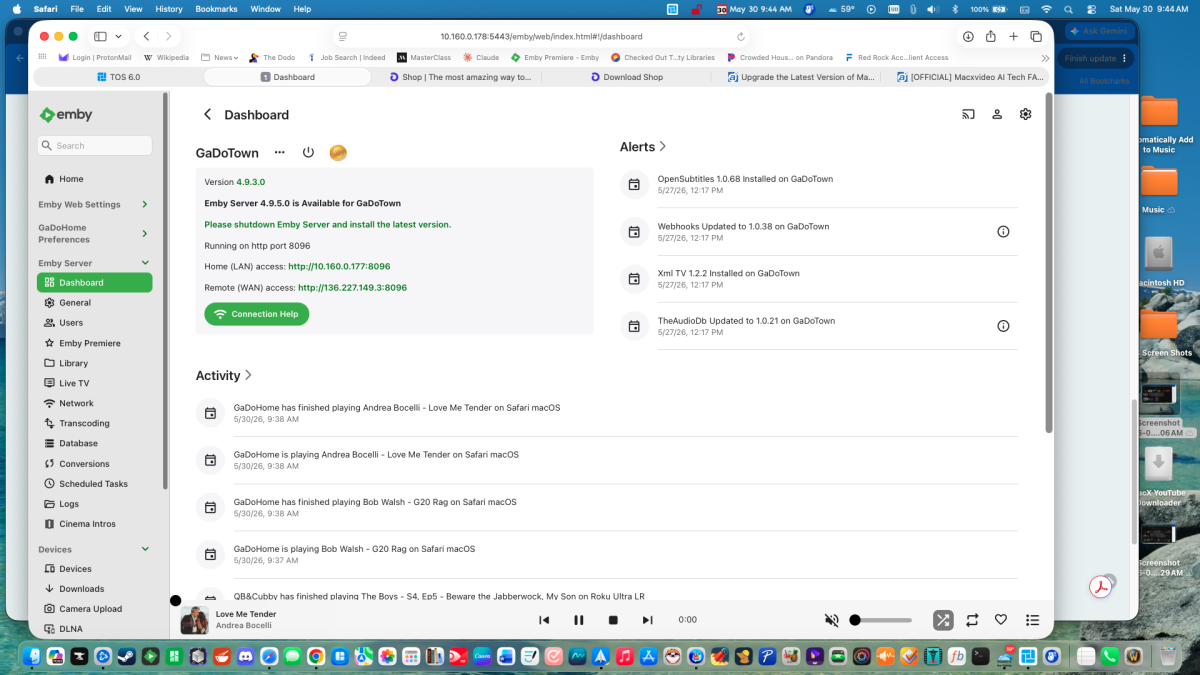Open Claude bookmark in favorites bar
Image resolution: width=1200 pixels, height=675 pixels.
(481, 58)
